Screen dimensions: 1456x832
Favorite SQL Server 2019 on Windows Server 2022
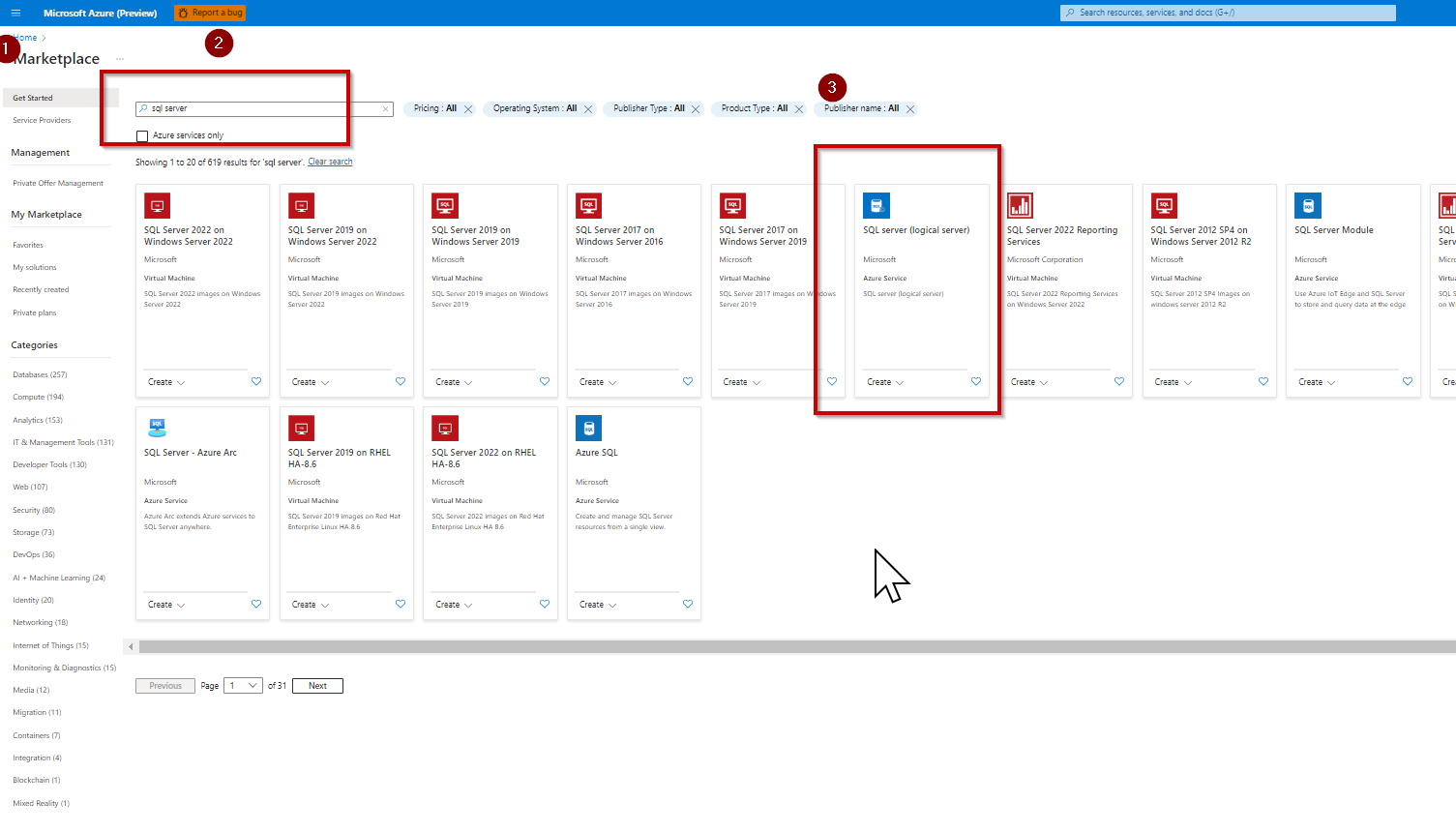pyautogui.click(x=401, y=381)
